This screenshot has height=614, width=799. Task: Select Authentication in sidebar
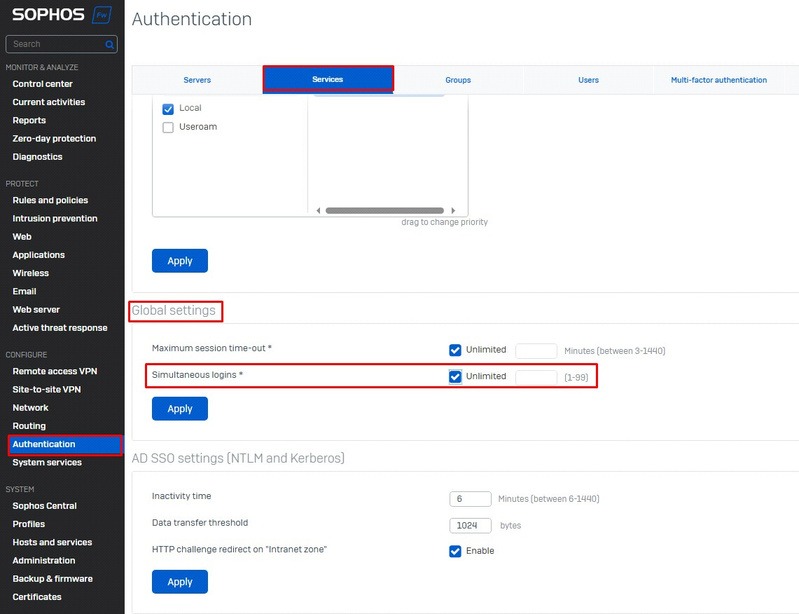pyautogui.click(x=65, y=444)
